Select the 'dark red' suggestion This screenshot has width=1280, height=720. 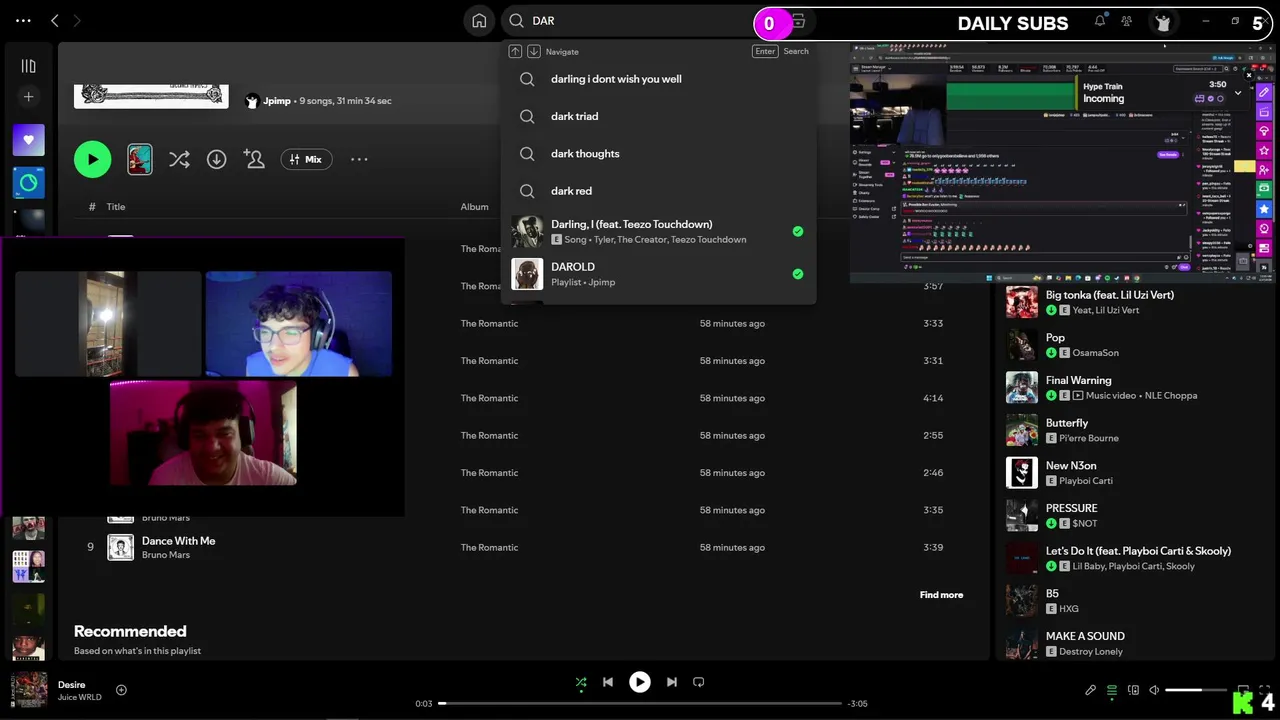571,191
